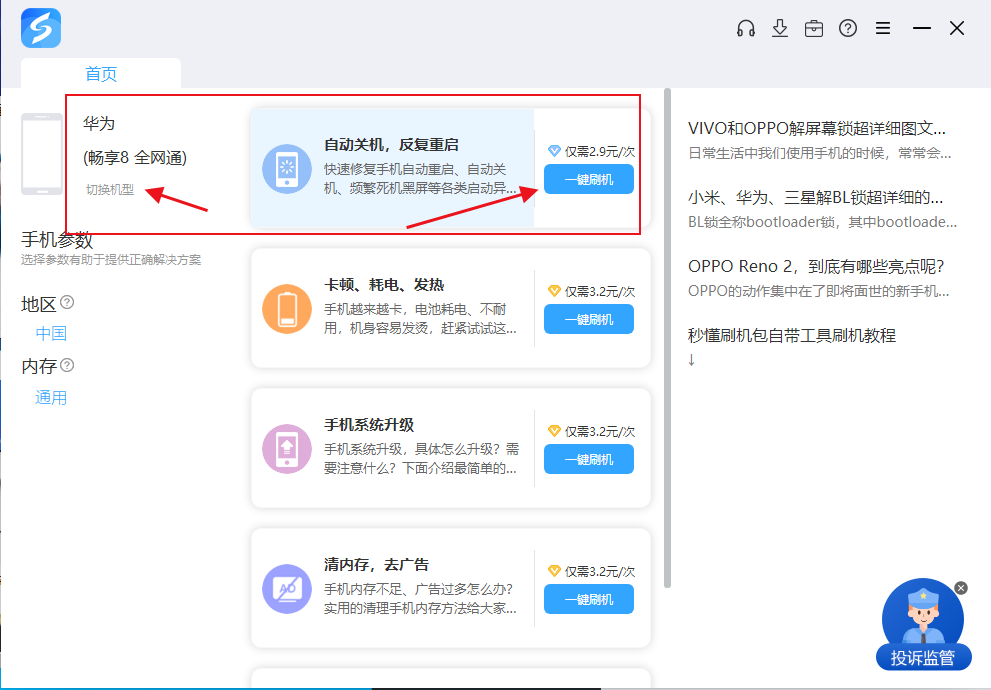Image resolution: width=991 pixels, height=690 pixels.
Task: Click 一键刷机 for 清内存，去广告
Action: coord(588,599)
